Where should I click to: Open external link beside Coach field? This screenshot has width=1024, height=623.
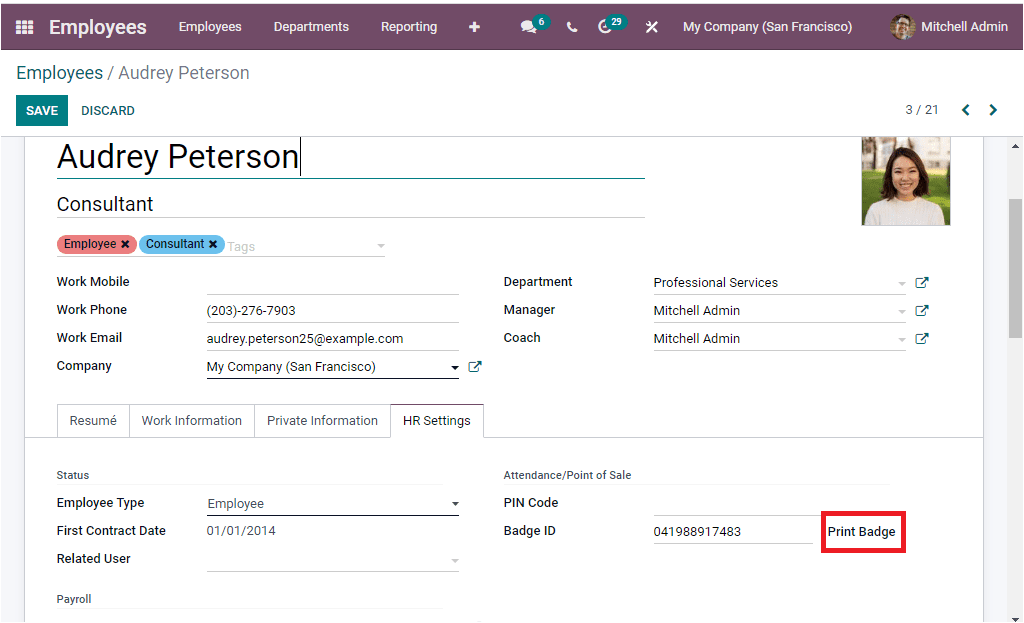pos(921,338)
